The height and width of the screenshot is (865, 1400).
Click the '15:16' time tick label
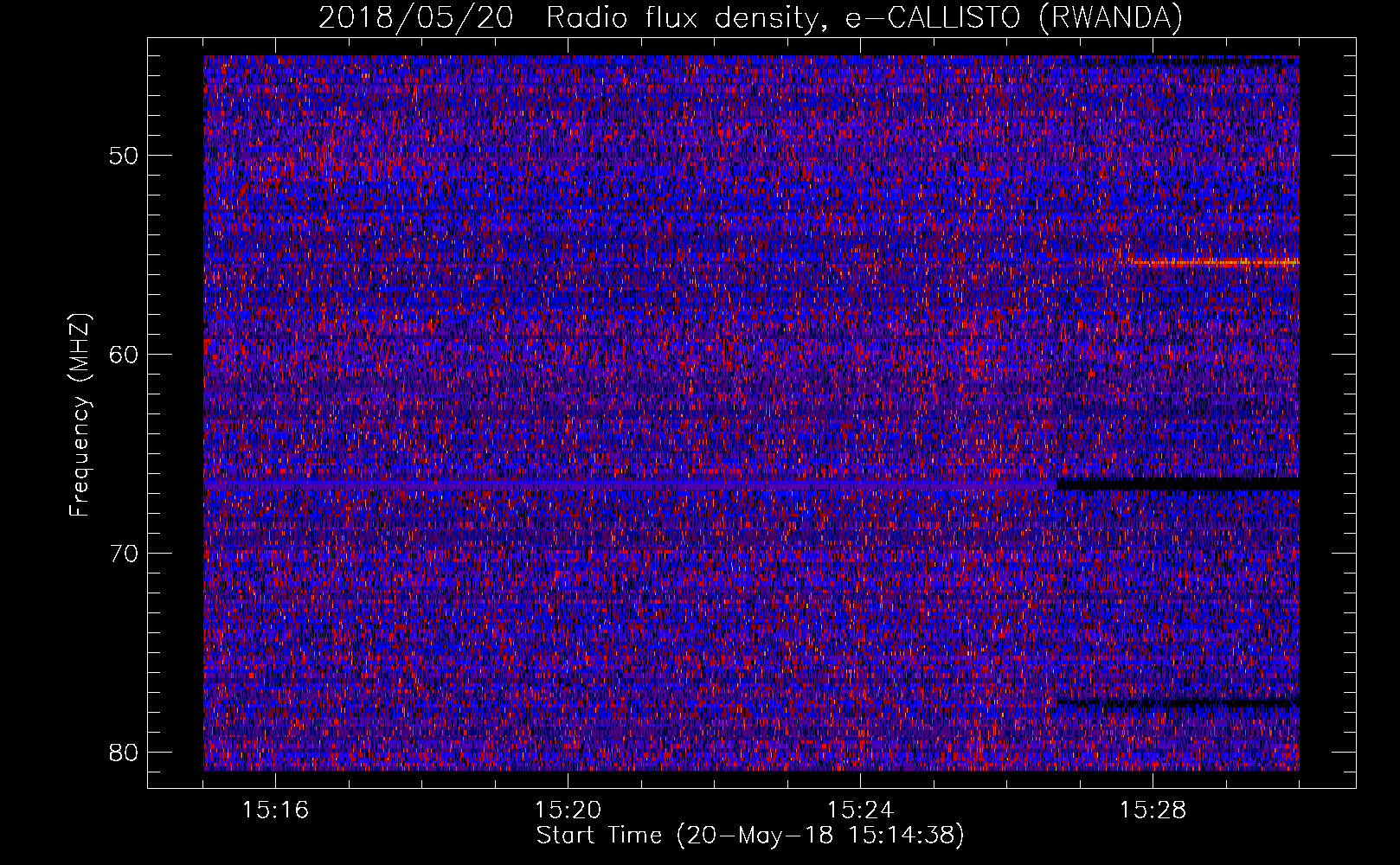tap(276, 810)
